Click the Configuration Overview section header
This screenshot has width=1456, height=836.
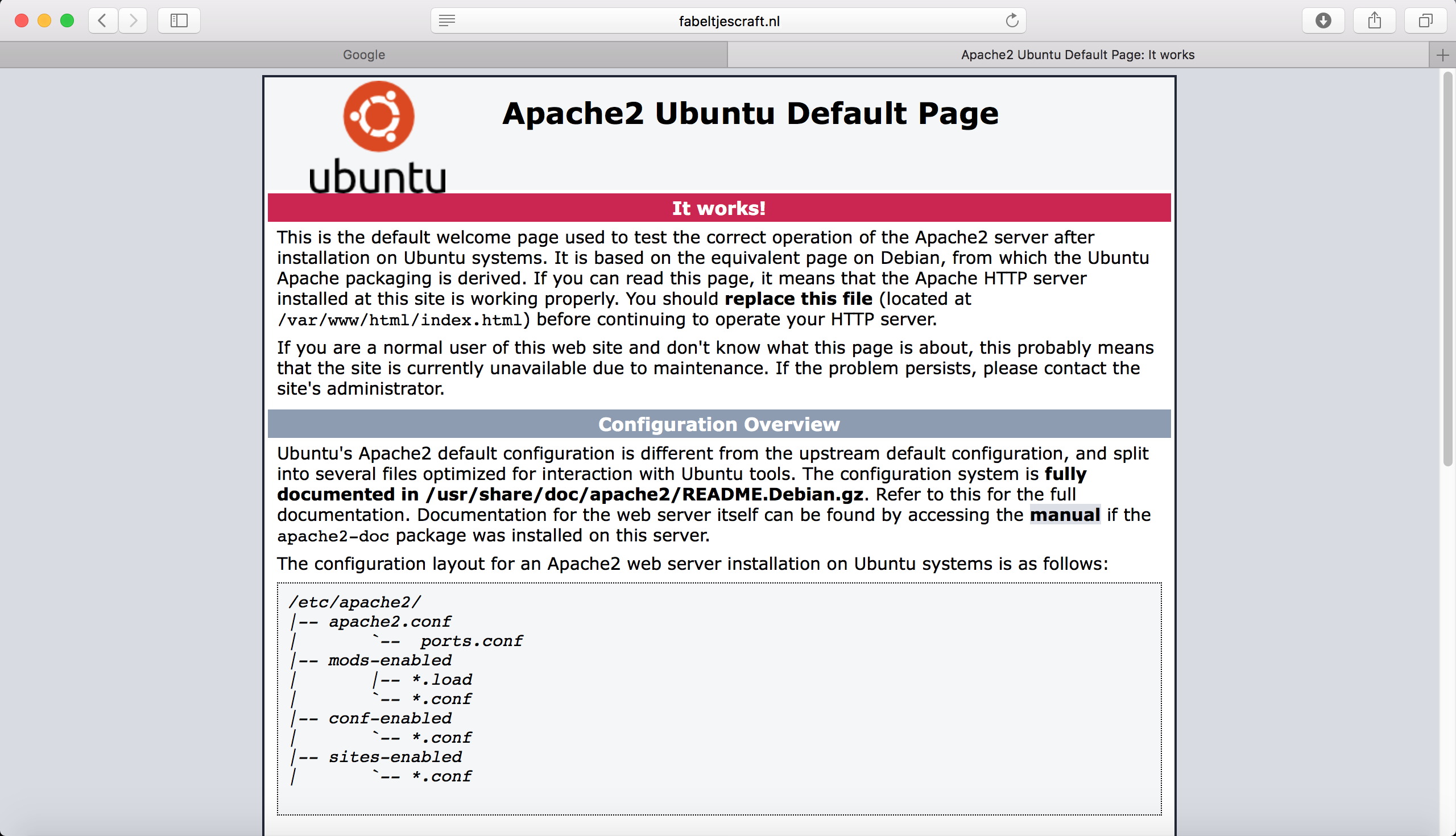pyautogui.click(x=719, y=424)
